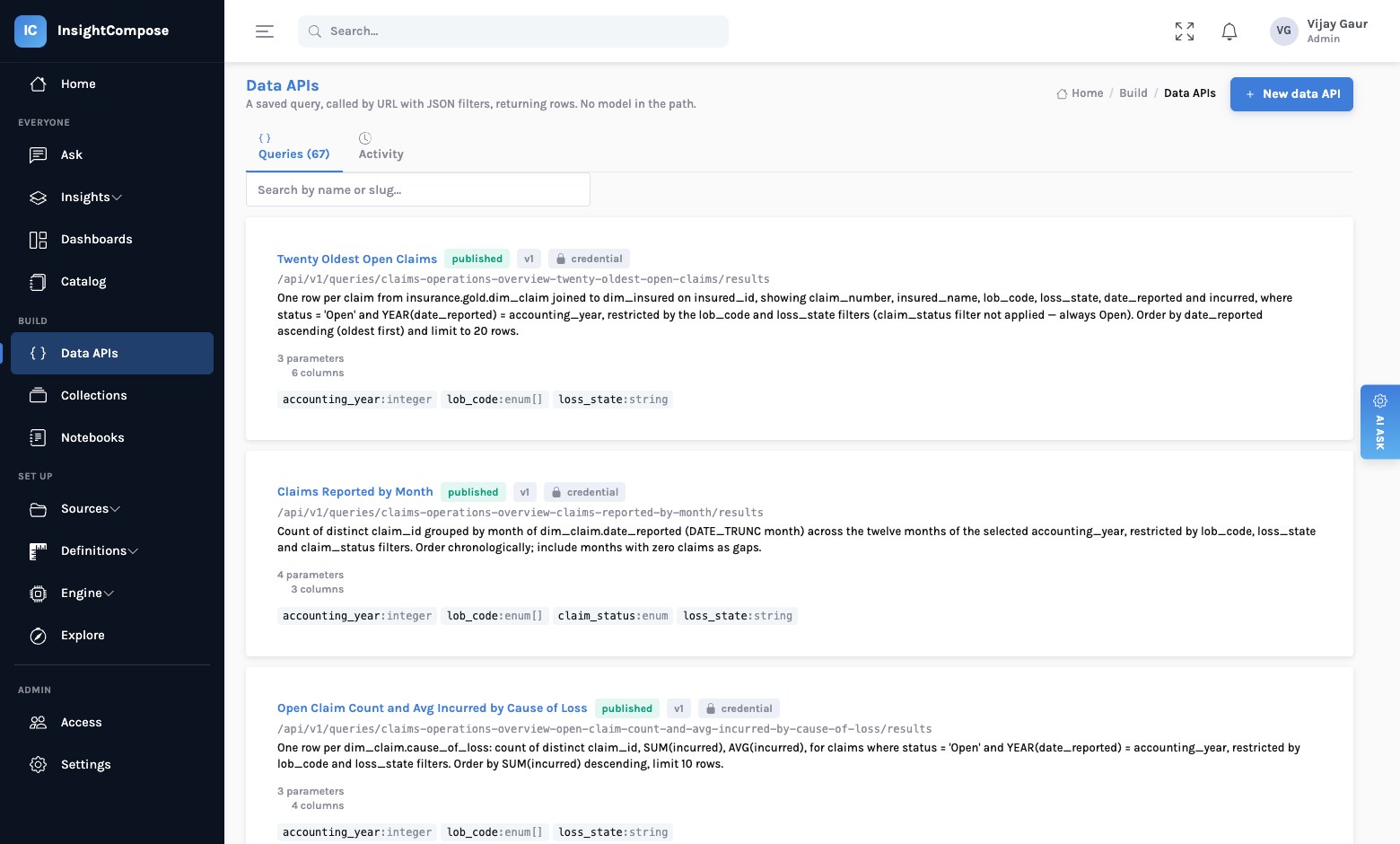Open the AI Ask side panel
The image size is (1400, 844).
tap(1380, 422)
